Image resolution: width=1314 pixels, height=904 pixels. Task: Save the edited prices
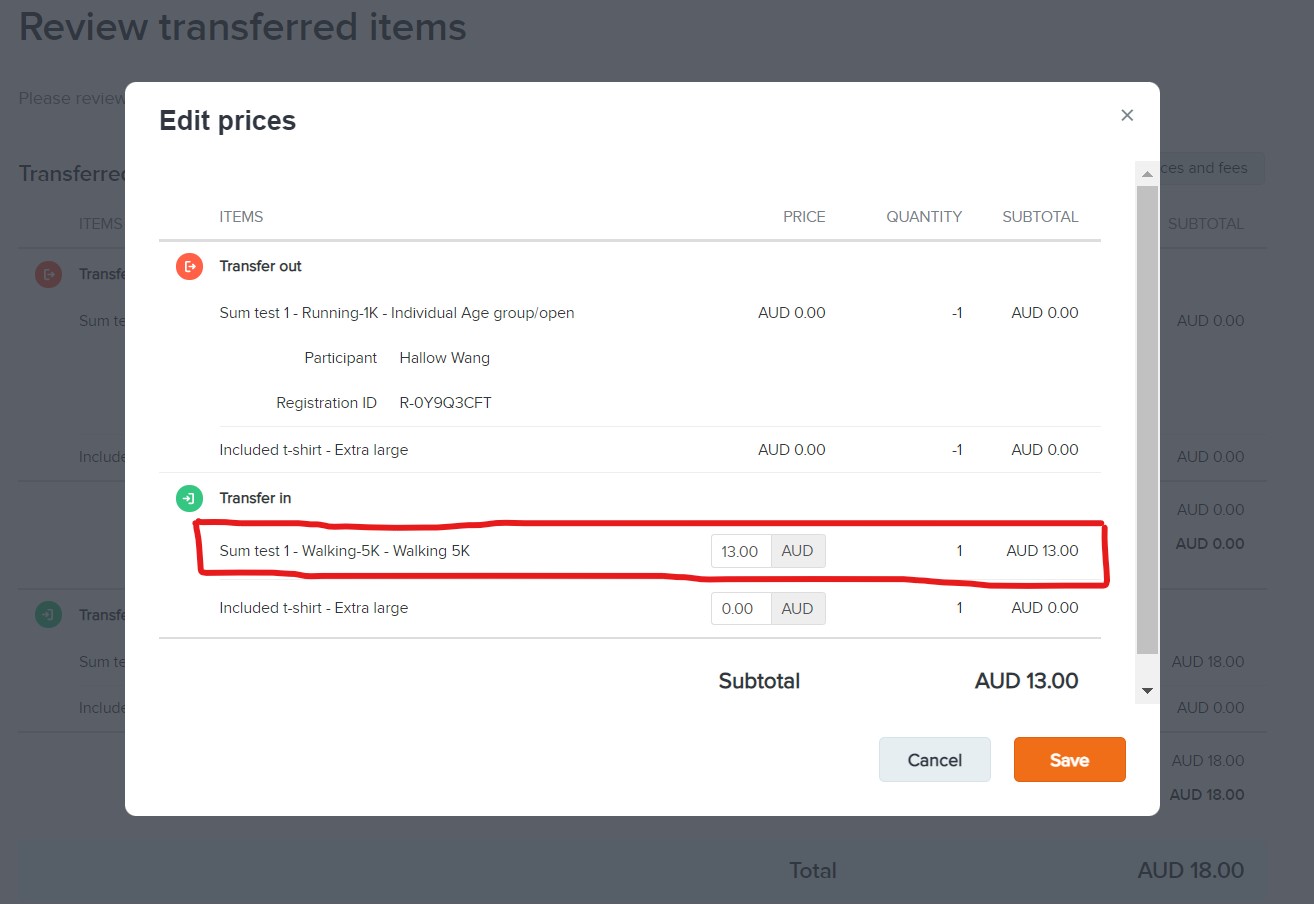(1069, 760)
